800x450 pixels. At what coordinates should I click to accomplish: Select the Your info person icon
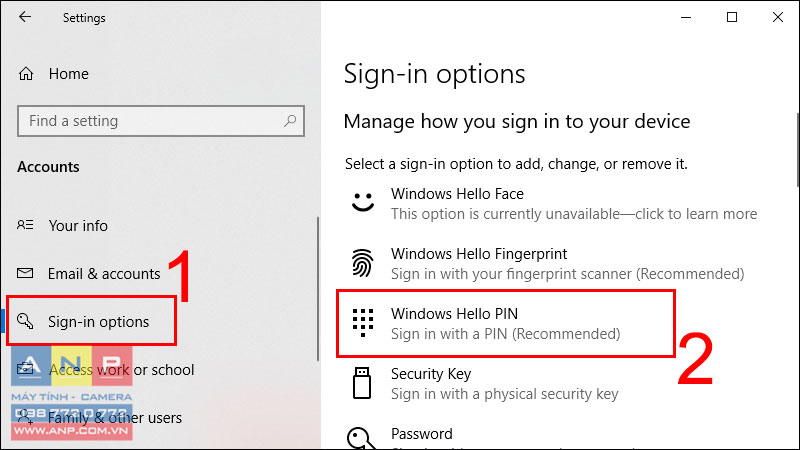click(25, 225)
